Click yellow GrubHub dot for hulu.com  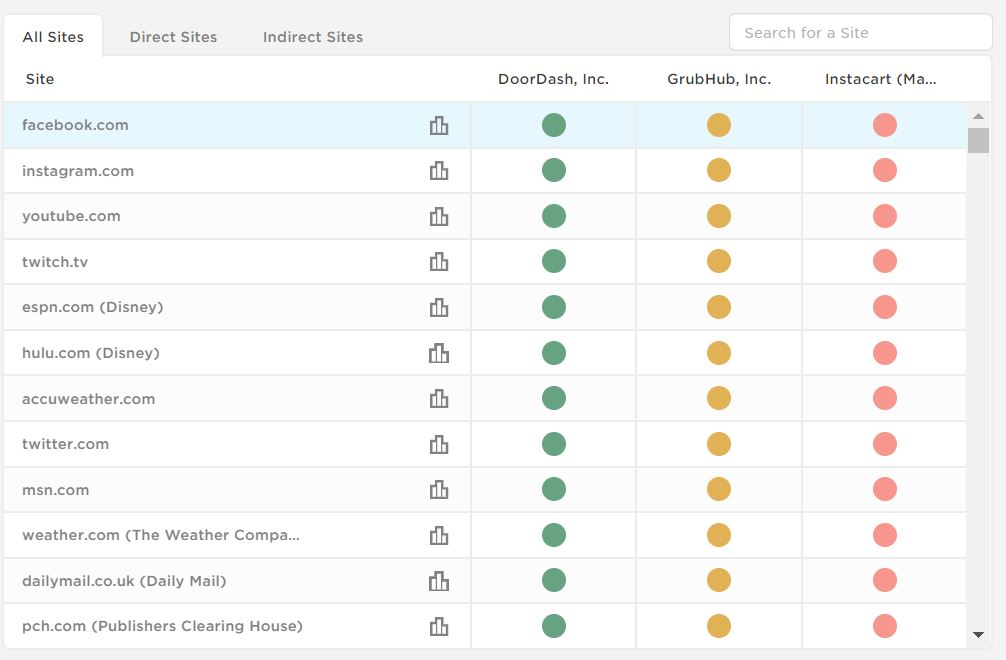tap(719, 353)
